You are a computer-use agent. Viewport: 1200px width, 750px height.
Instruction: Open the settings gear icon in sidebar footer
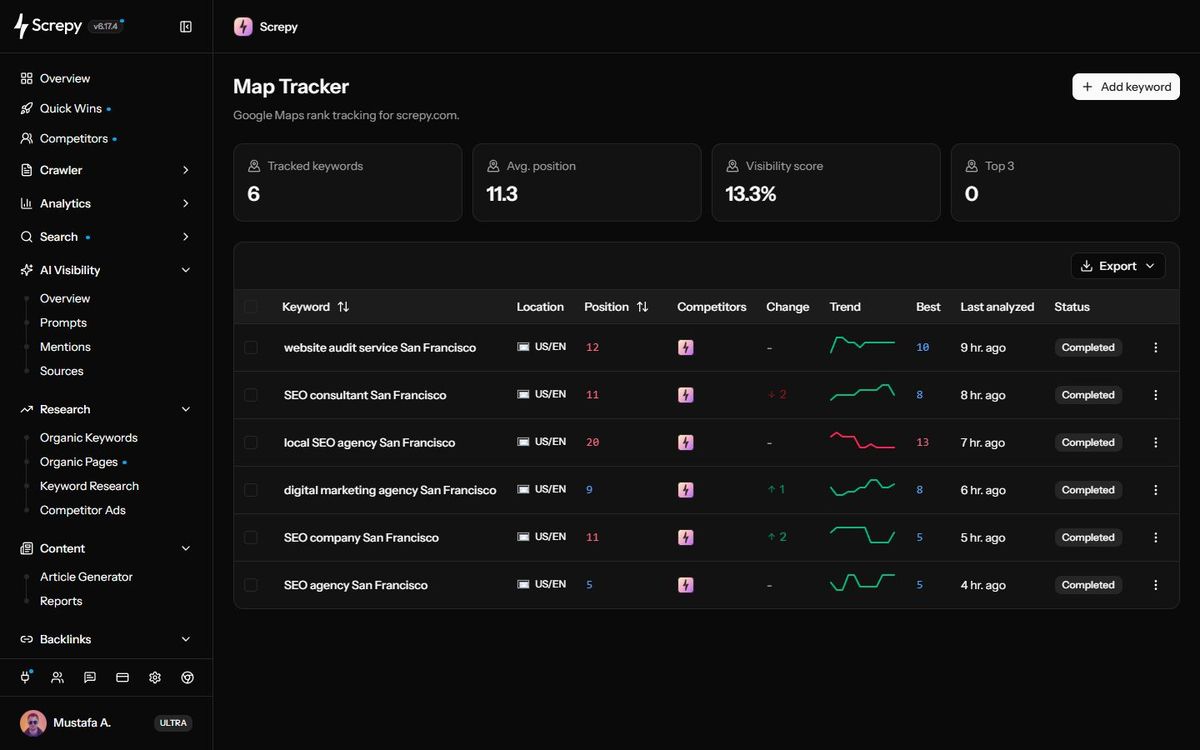(155, 677)
